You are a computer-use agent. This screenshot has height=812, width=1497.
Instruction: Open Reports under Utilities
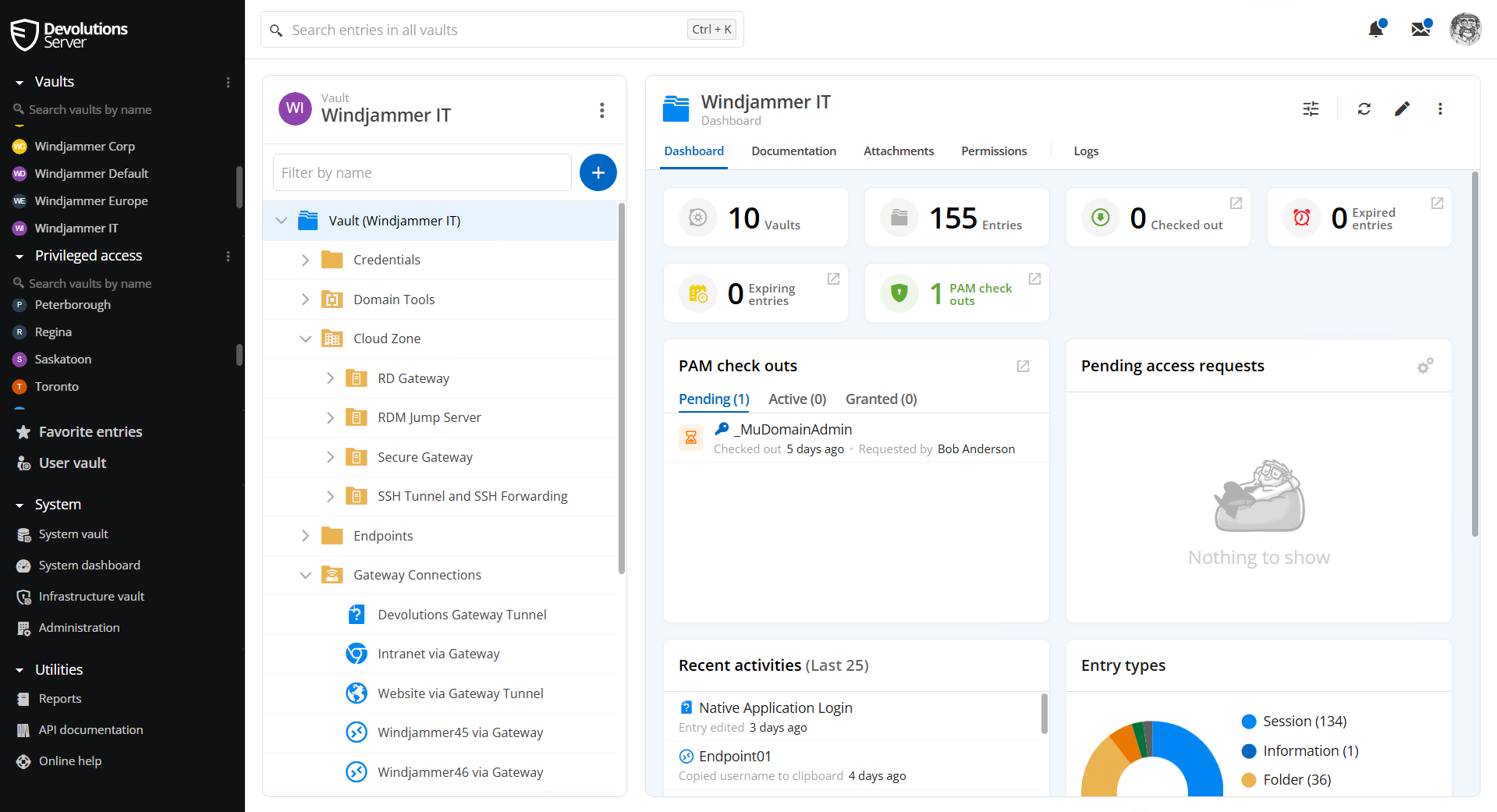[60, 699]
